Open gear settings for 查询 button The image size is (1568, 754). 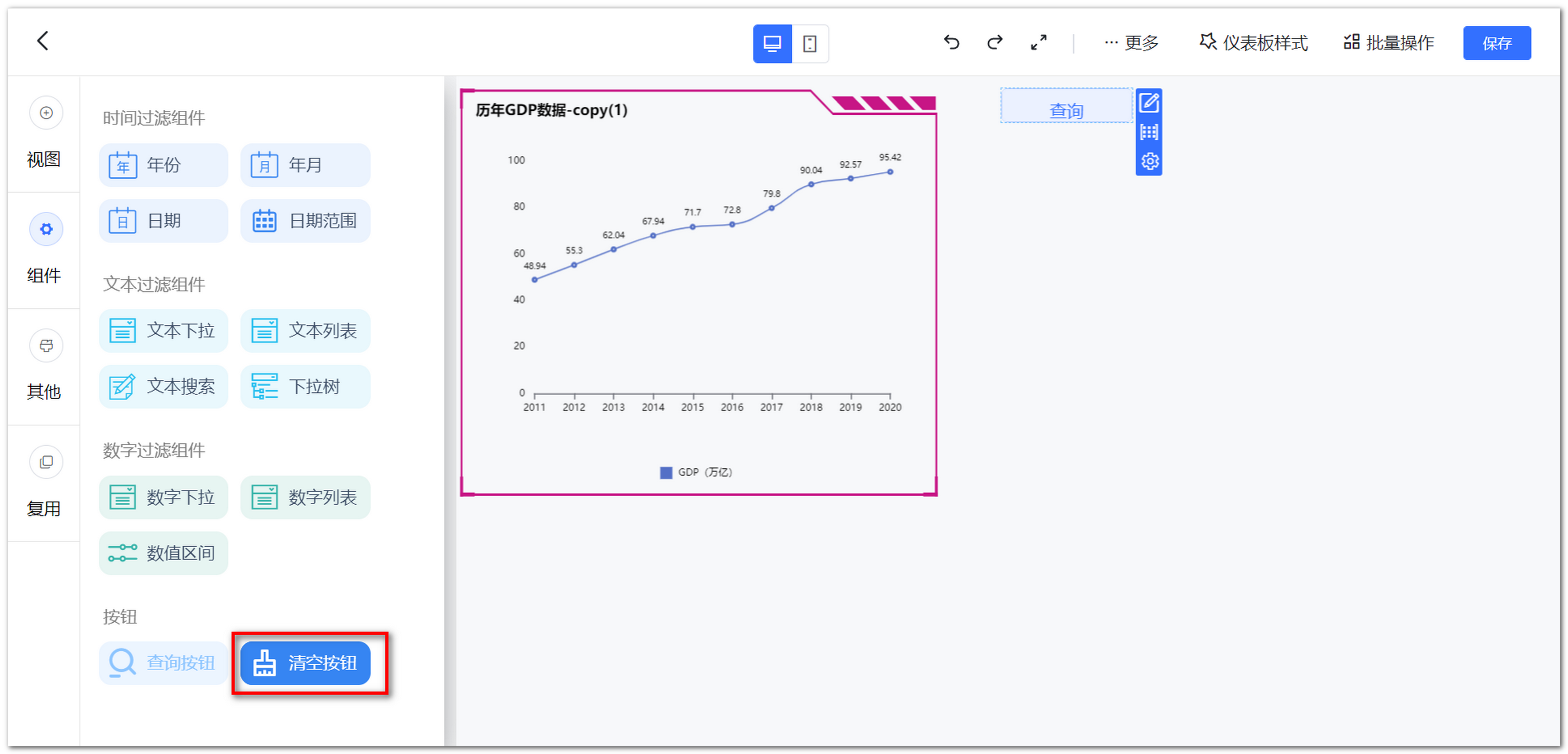click(x=1149, y=162)
